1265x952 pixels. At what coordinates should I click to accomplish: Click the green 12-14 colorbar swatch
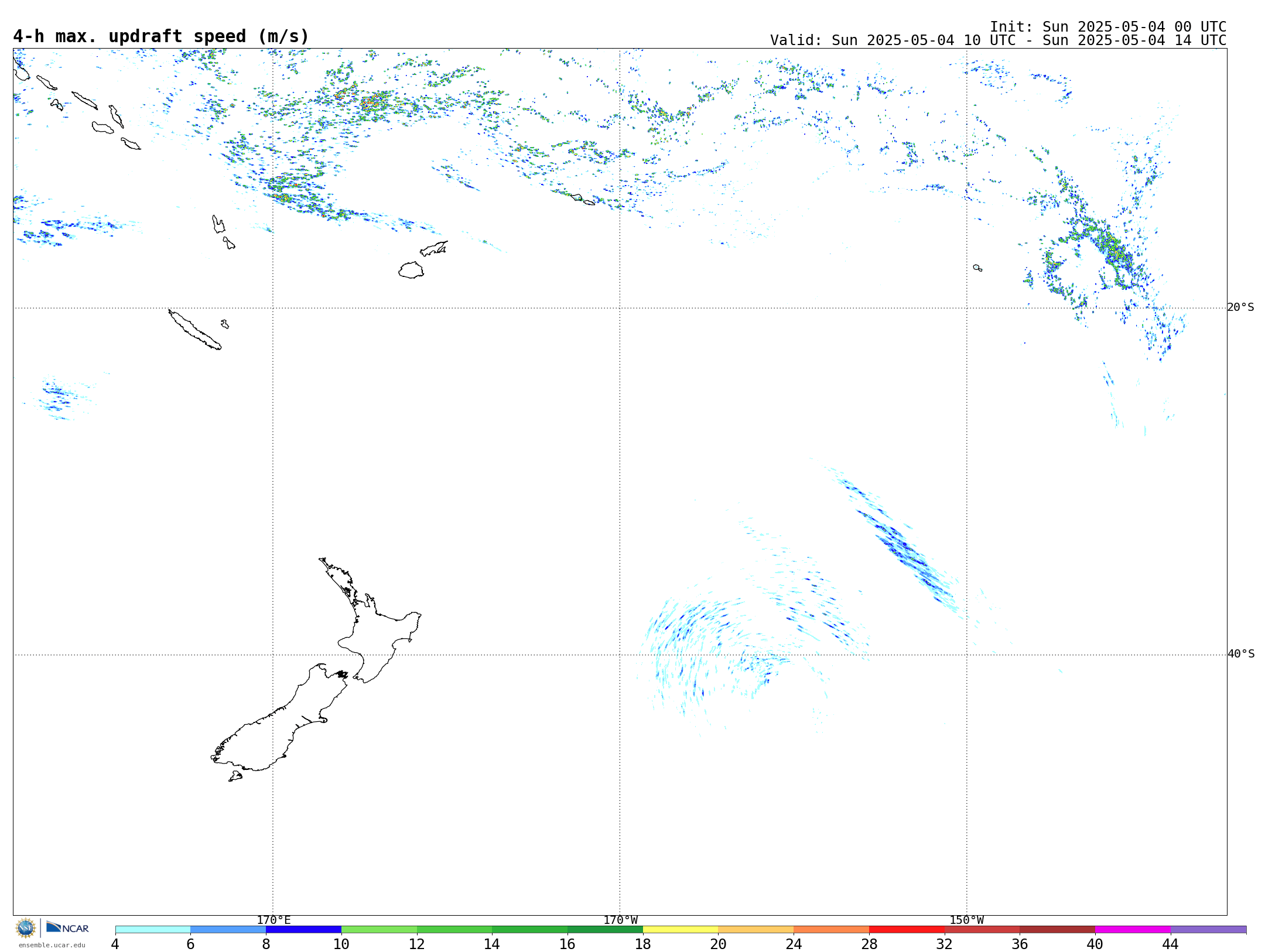point(454,930)
